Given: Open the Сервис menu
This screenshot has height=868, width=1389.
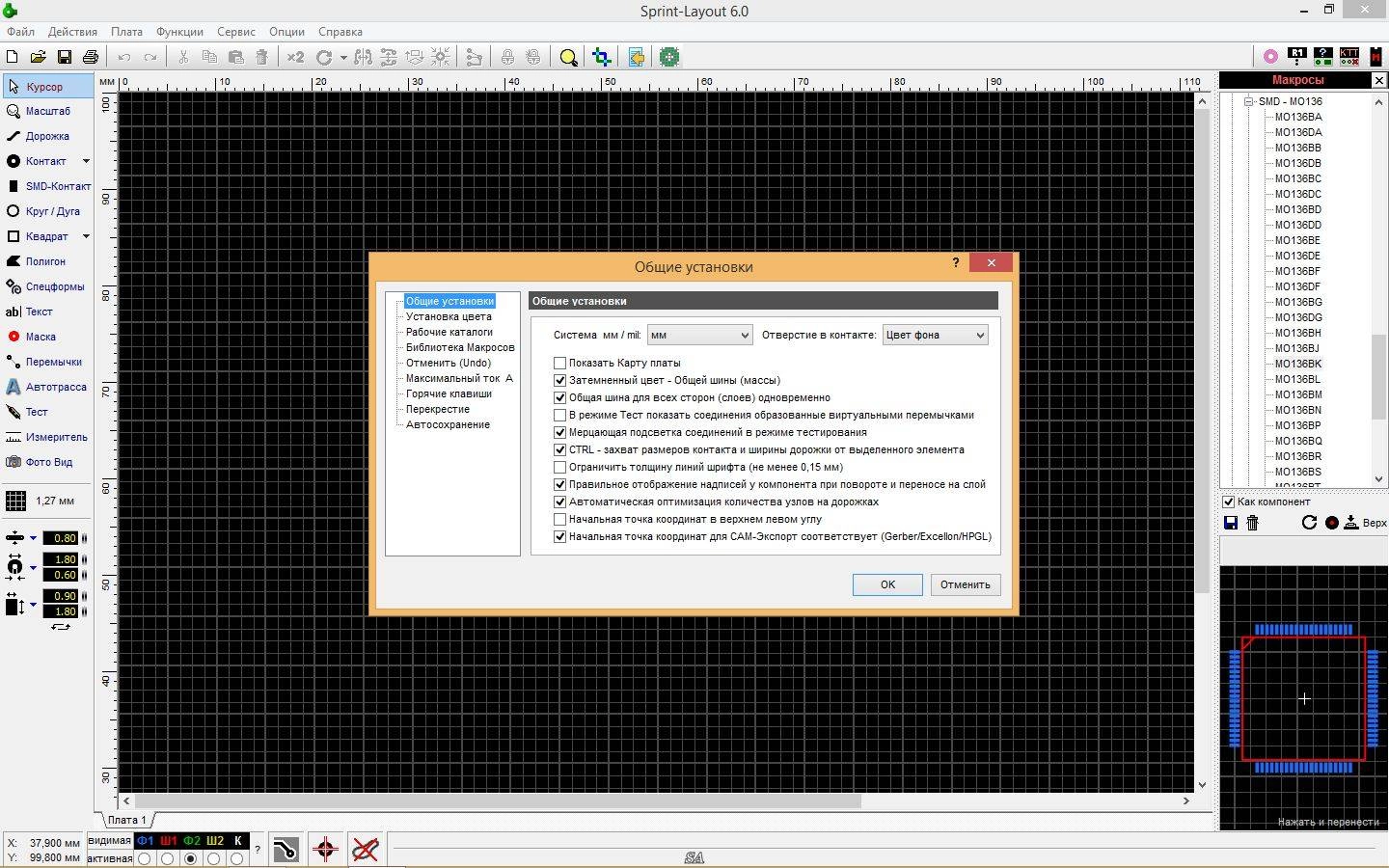Looking at the screenshot, I should click(236, 32).
